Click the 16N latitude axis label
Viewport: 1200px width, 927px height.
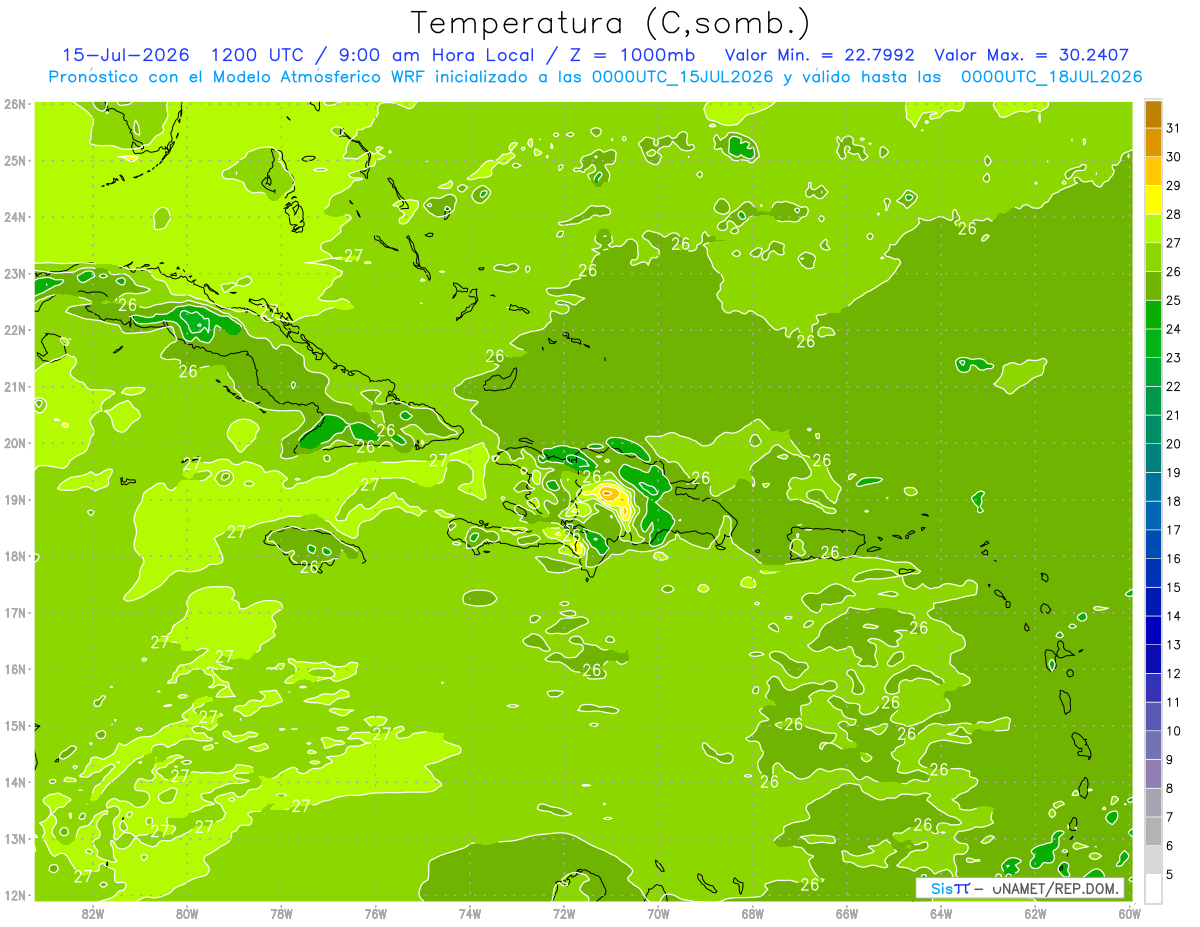(14, 669)
